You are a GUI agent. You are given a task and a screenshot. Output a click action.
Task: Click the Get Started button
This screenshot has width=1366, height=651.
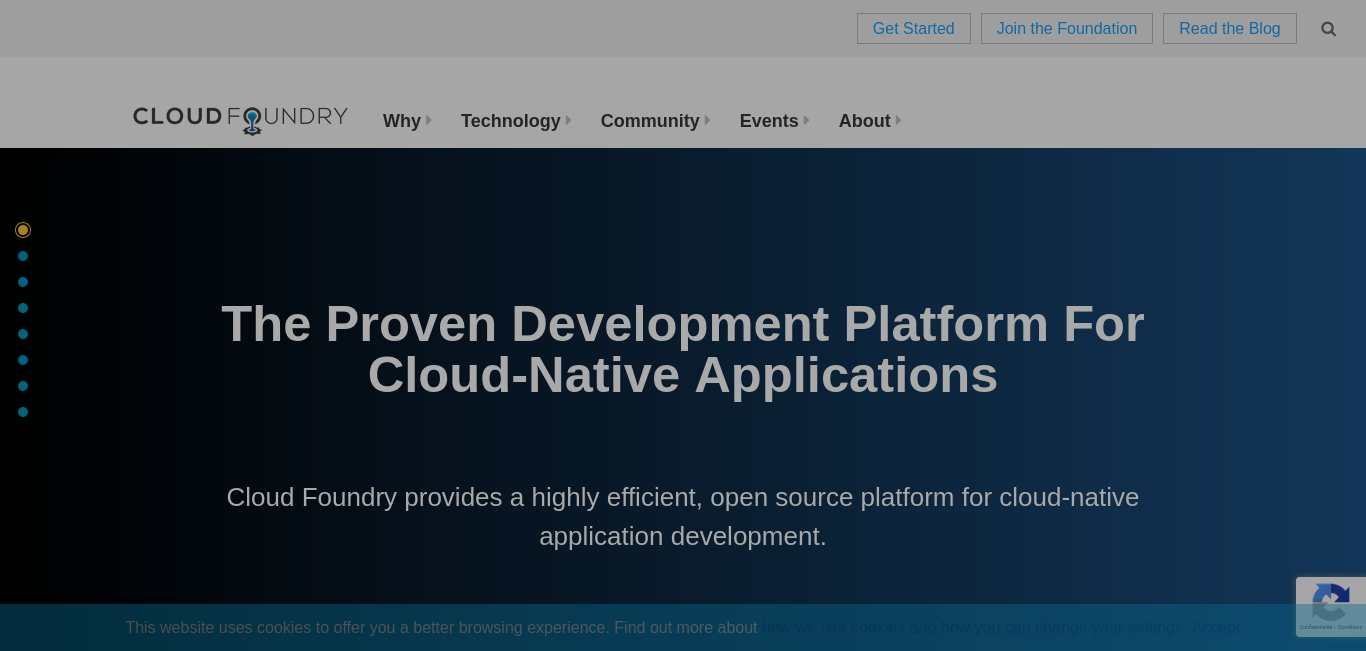(914, 29)
